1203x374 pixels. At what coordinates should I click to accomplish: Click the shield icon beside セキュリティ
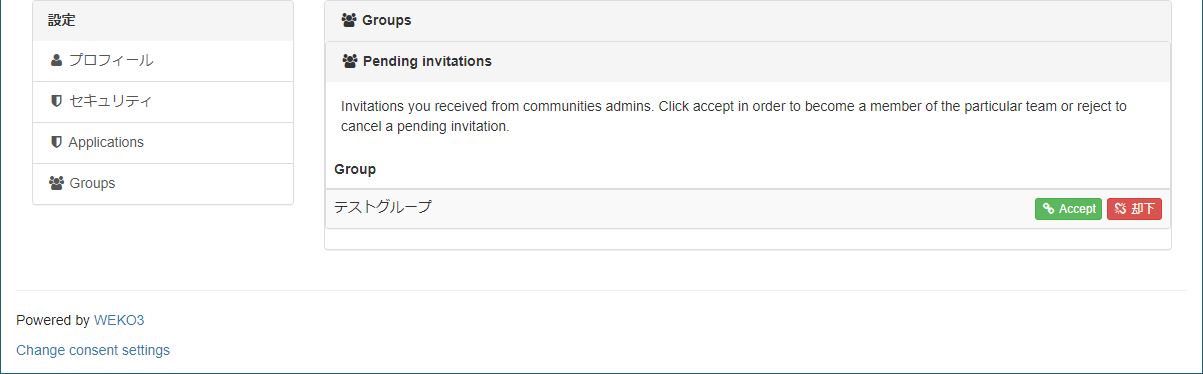pyautogui.click(x=56, y=101)
